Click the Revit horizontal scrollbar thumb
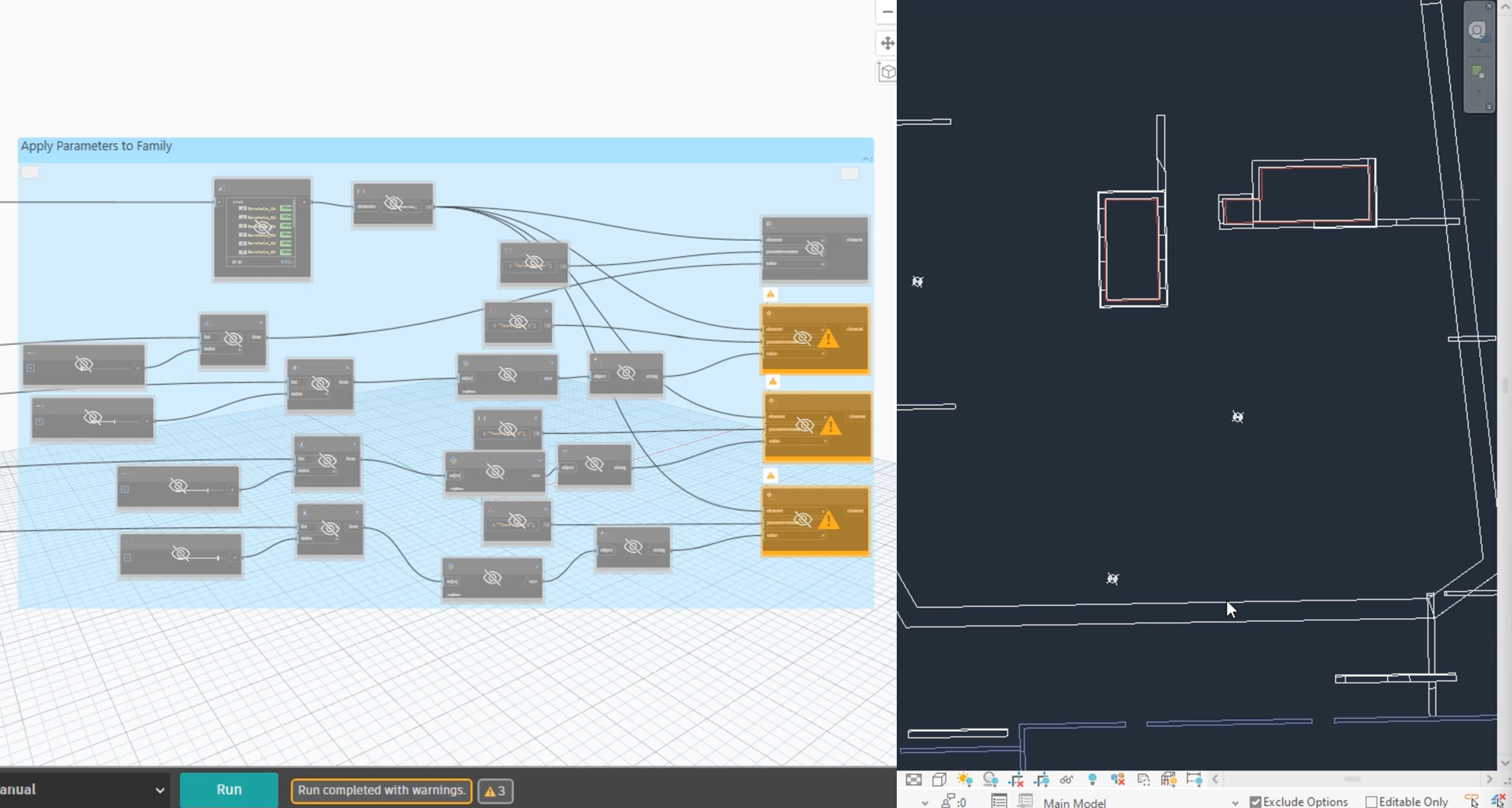Viewport: 1512px width, 808px height. (1352, 779)
